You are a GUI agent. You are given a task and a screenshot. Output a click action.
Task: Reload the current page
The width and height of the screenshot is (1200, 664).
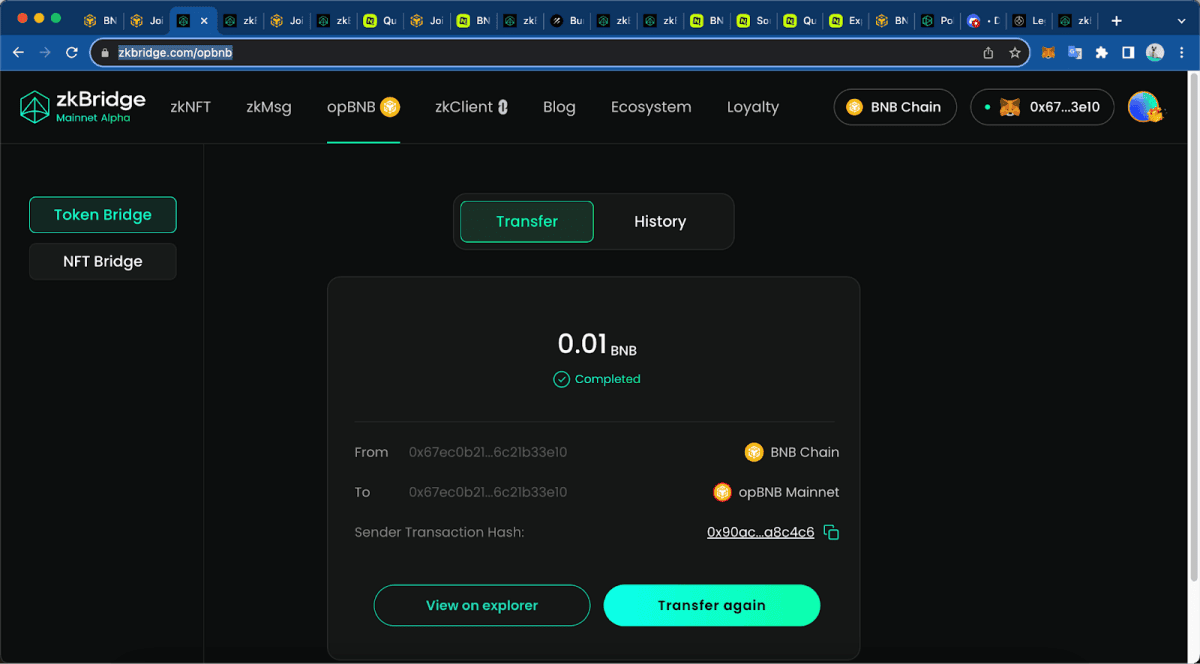[72, 52]
